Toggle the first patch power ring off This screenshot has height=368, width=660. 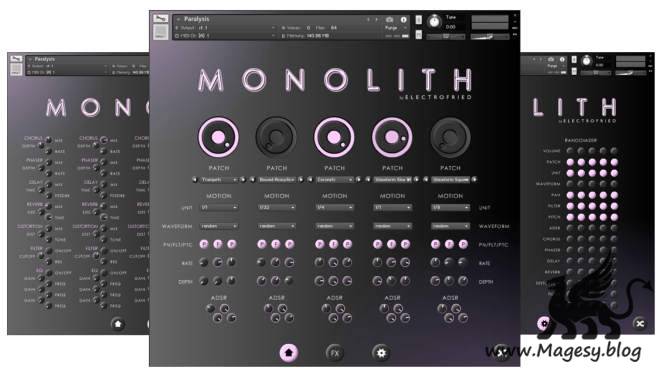click(218, 137)
